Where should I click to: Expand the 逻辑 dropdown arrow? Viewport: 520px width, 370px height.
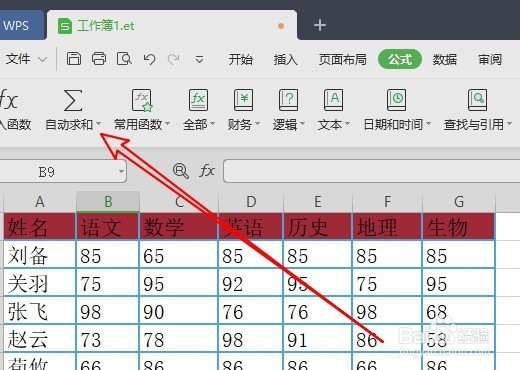[x=302, y=124]
